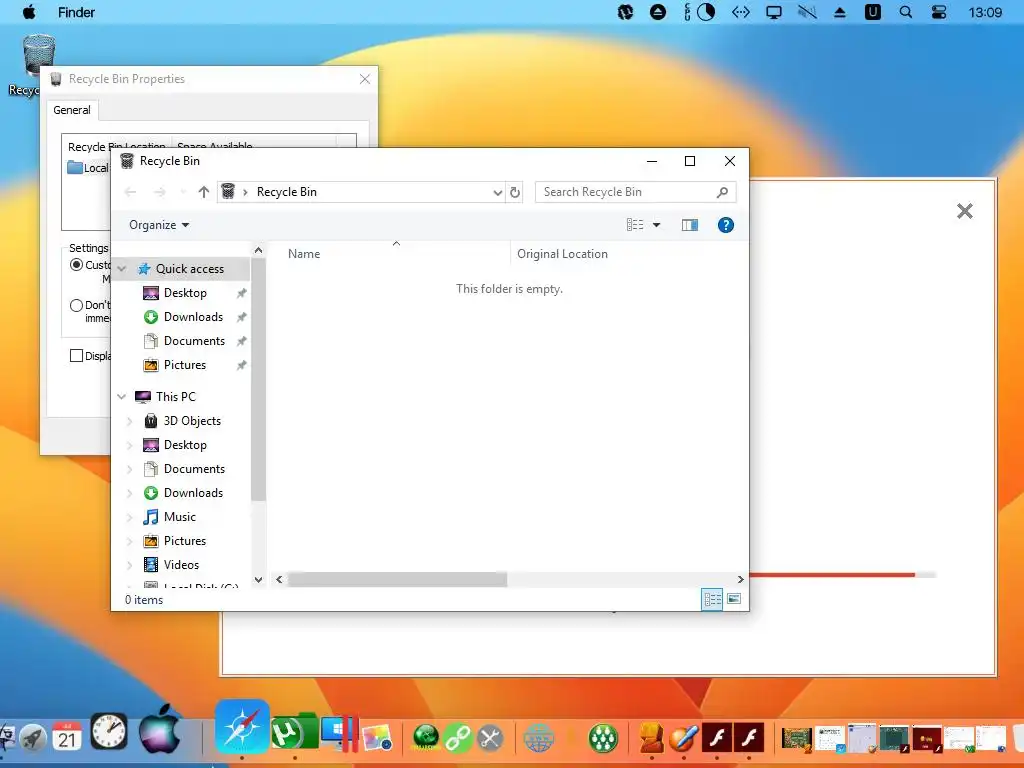Expand 3D Objects under This PC
Image resolution: width=1024 pixels, height=768 pixels.
click(x=129, y=421)
